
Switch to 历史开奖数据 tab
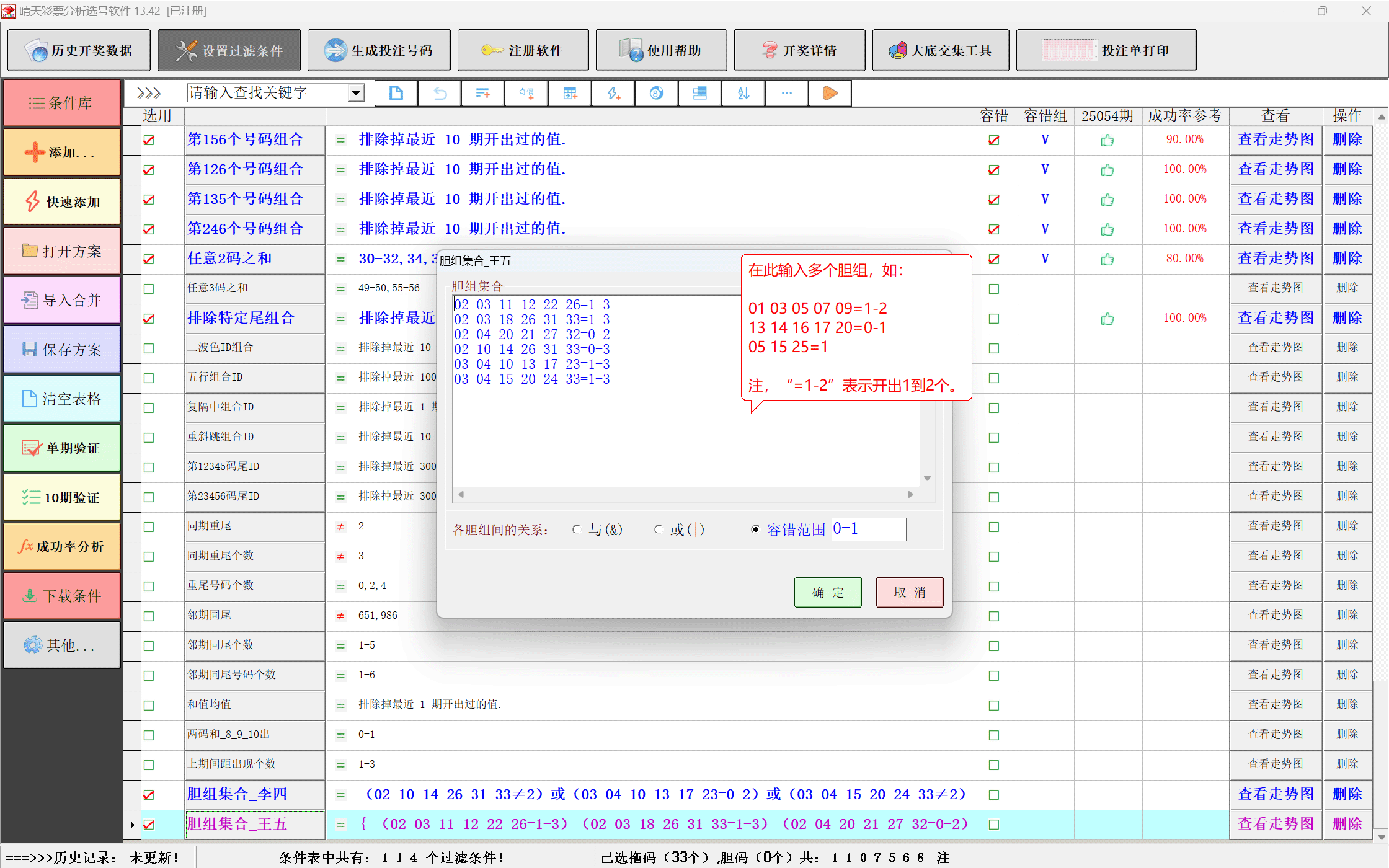79,50
